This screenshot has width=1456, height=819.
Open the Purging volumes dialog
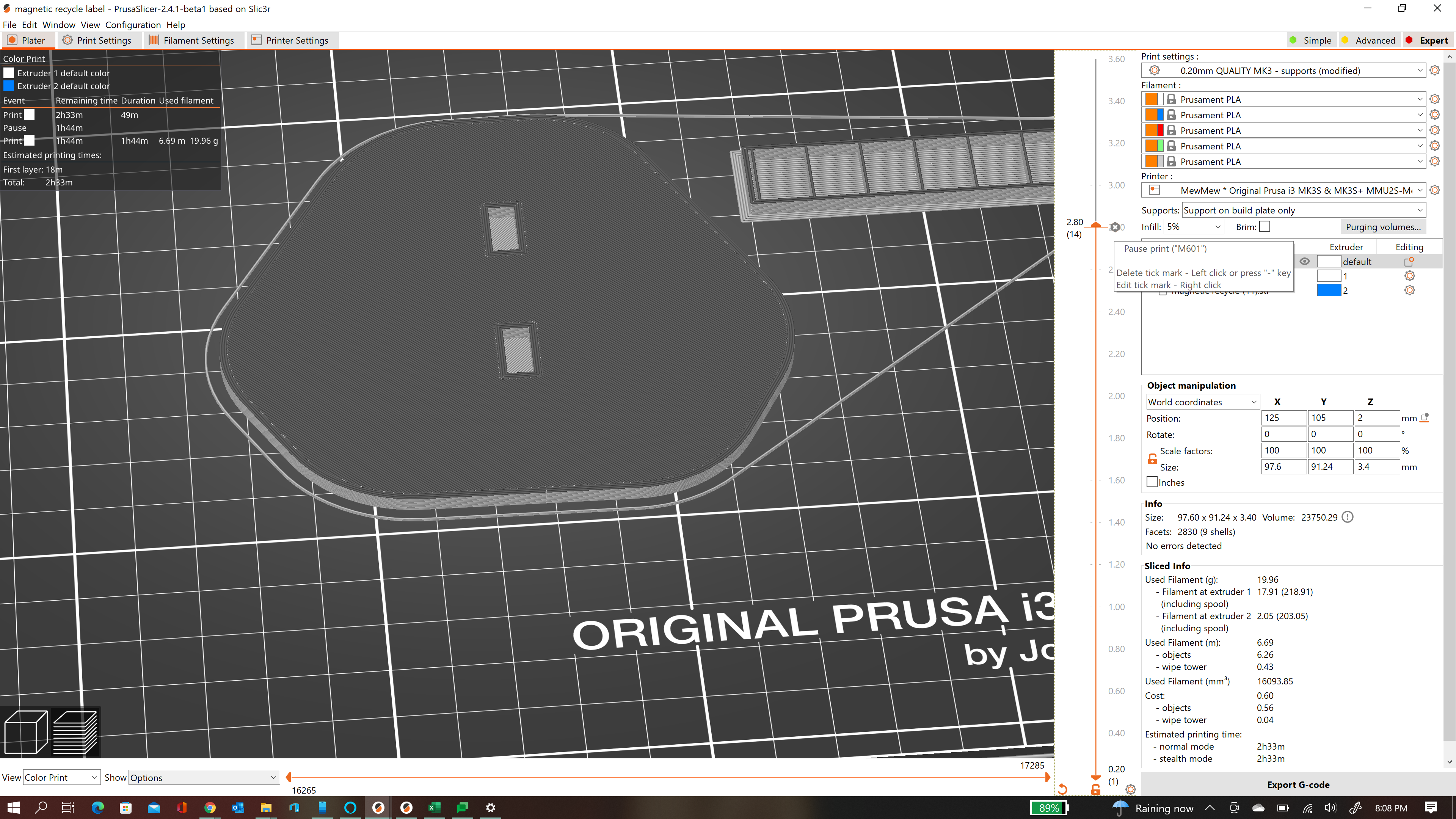coord(1383,226)
